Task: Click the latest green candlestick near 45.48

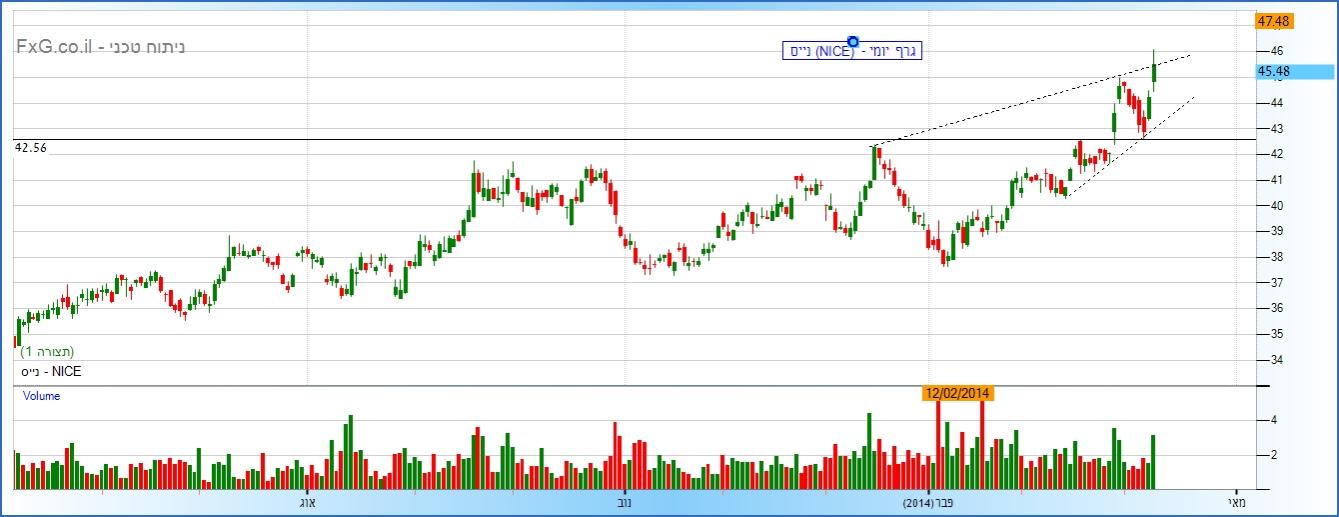Action: click(x=1154, y=70)
